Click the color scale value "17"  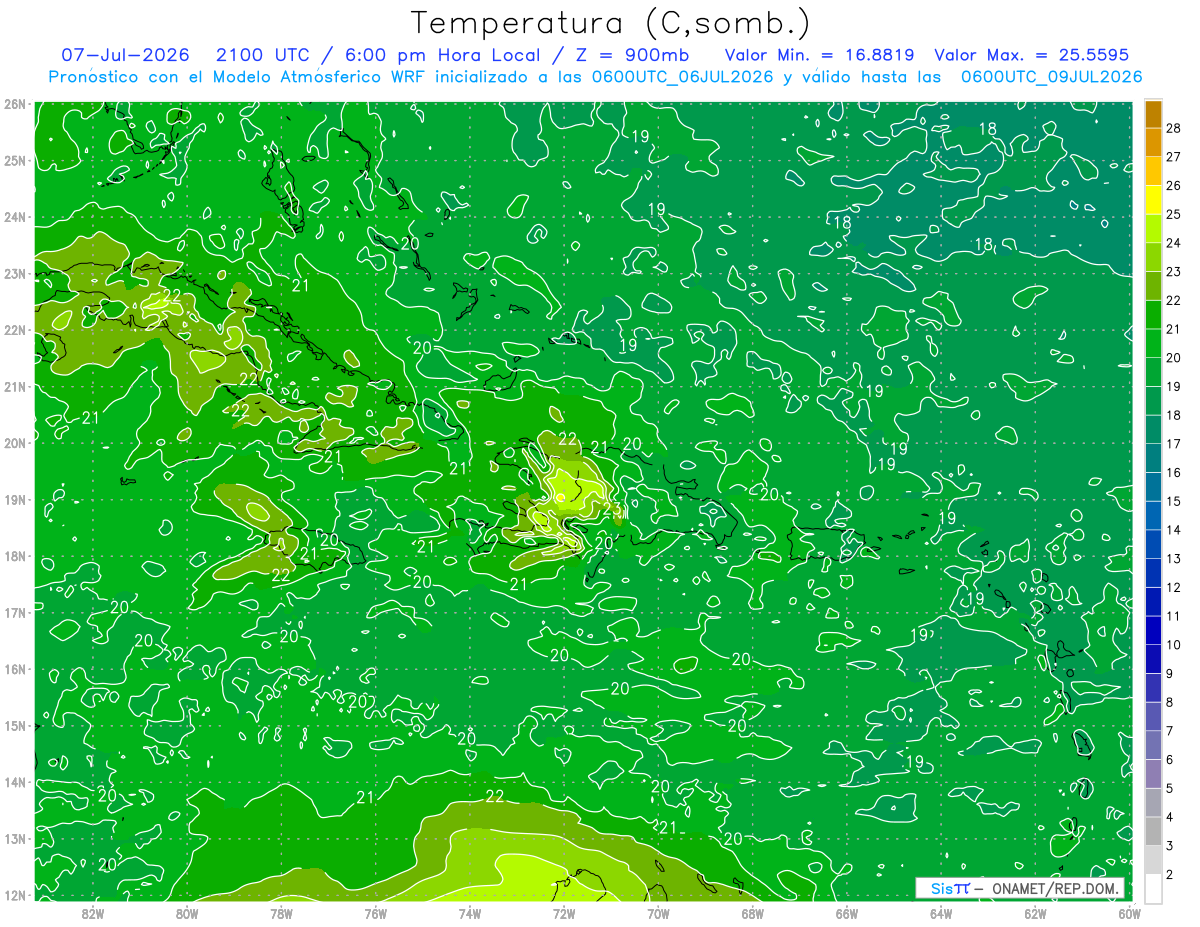[1174, 444]
